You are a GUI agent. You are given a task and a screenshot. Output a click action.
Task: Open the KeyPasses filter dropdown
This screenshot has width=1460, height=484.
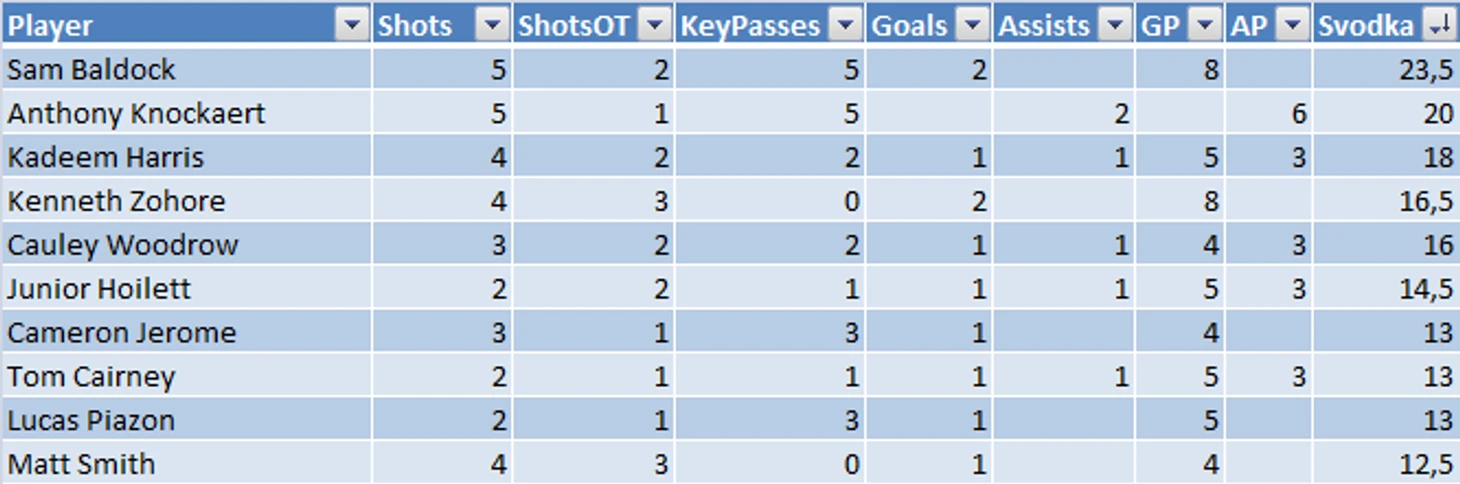pos(846,26)
